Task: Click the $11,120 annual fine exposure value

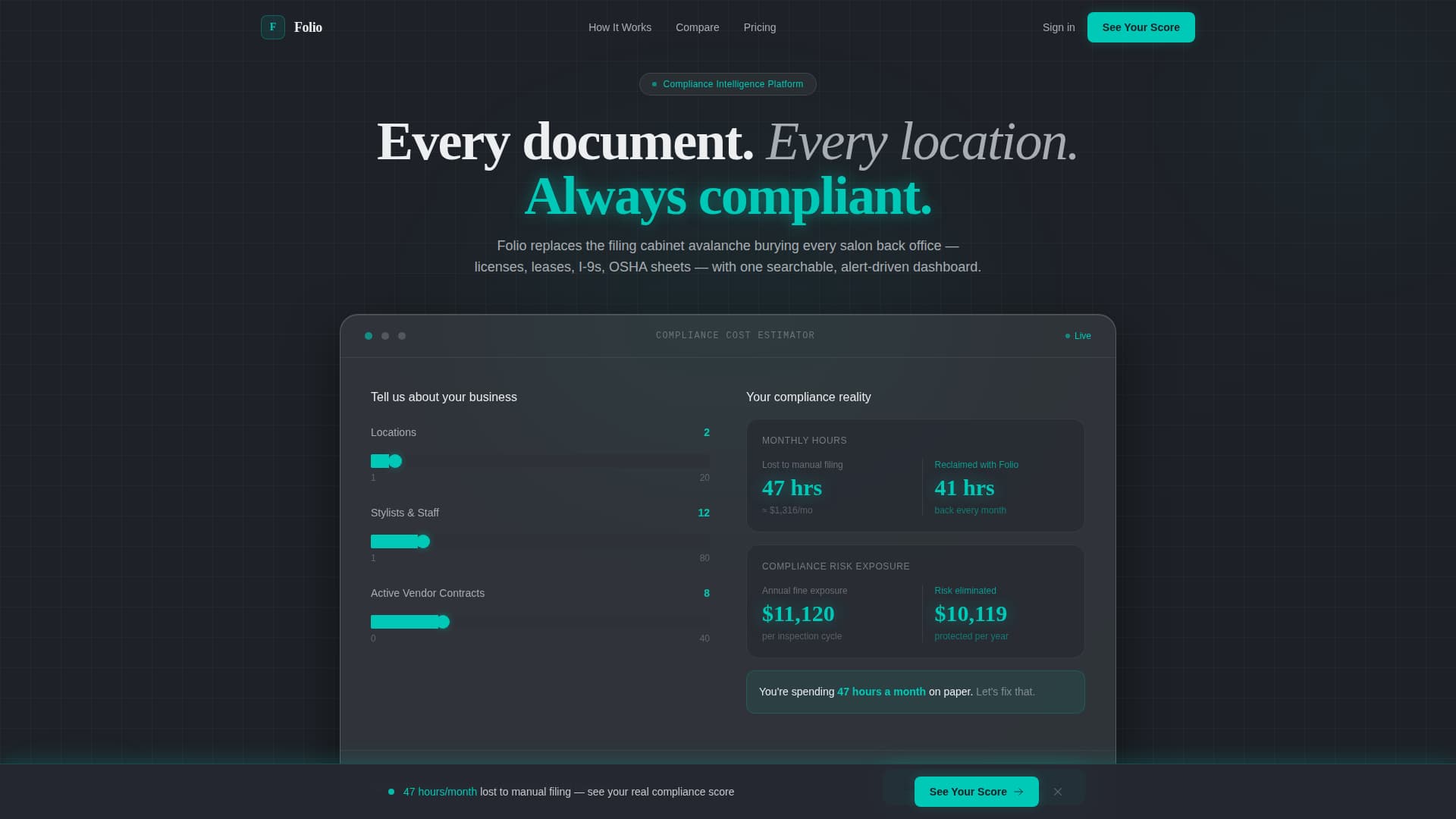Action: tap(798, 613)
